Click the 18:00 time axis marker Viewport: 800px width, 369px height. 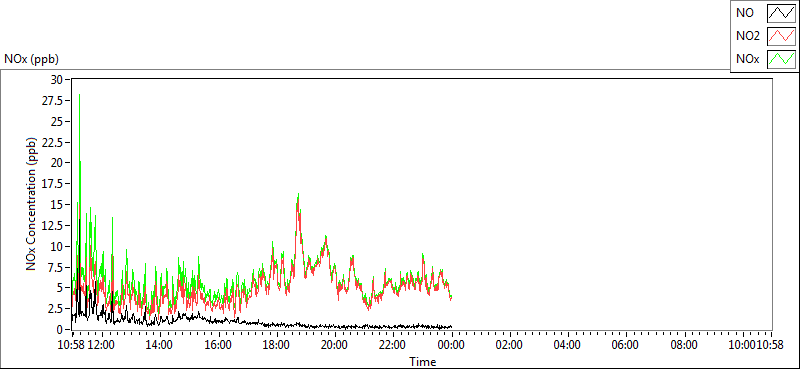(x=277, y=345)
